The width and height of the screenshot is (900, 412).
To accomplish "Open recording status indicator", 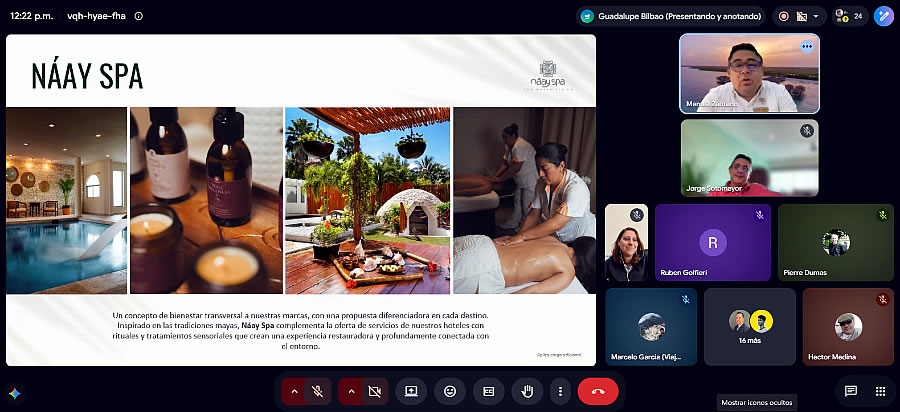I will pos(783,16).
